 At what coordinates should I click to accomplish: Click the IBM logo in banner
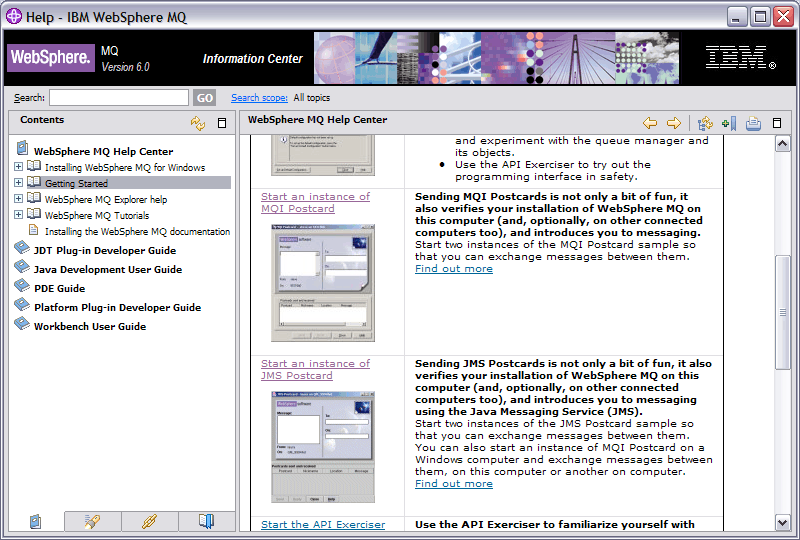740,57
